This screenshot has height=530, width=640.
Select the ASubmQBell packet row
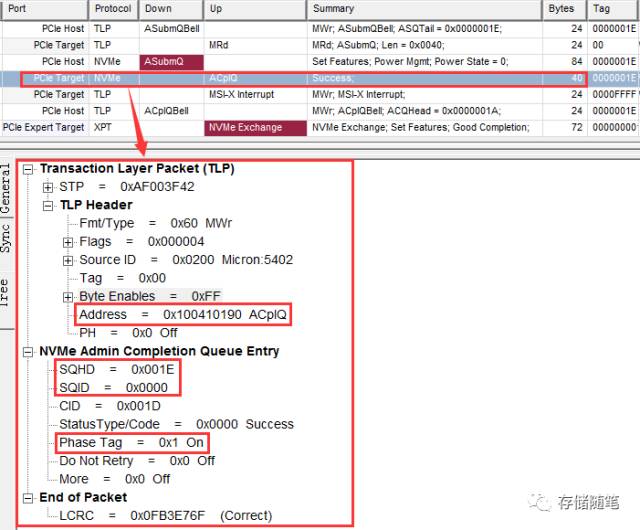coord(320,29)
